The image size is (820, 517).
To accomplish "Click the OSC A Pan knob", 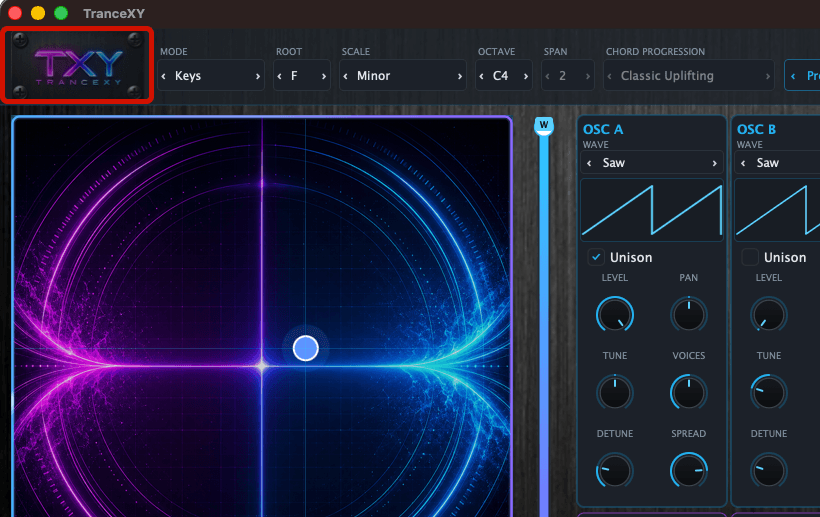I will click(x=689, y=315).
